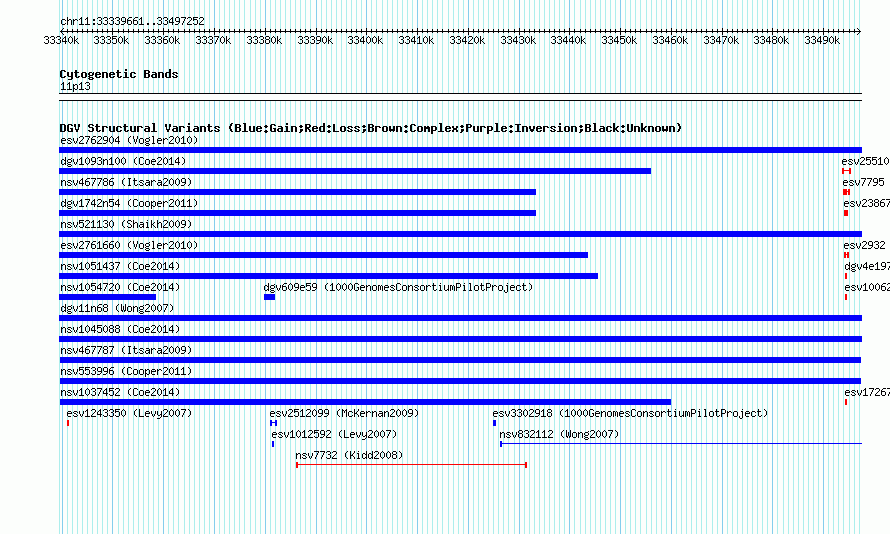The height and width of the screenshot is (534, 890).
Task: Select nsv467786 (Itsara2009) variant label
Action: click(126, 182)
